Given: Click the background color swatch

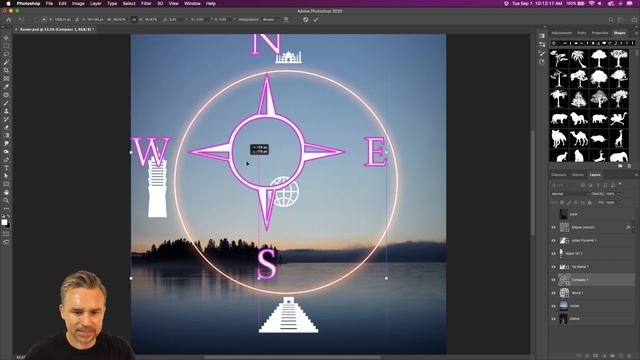Looking at the screenshot, I should (8, 225).
